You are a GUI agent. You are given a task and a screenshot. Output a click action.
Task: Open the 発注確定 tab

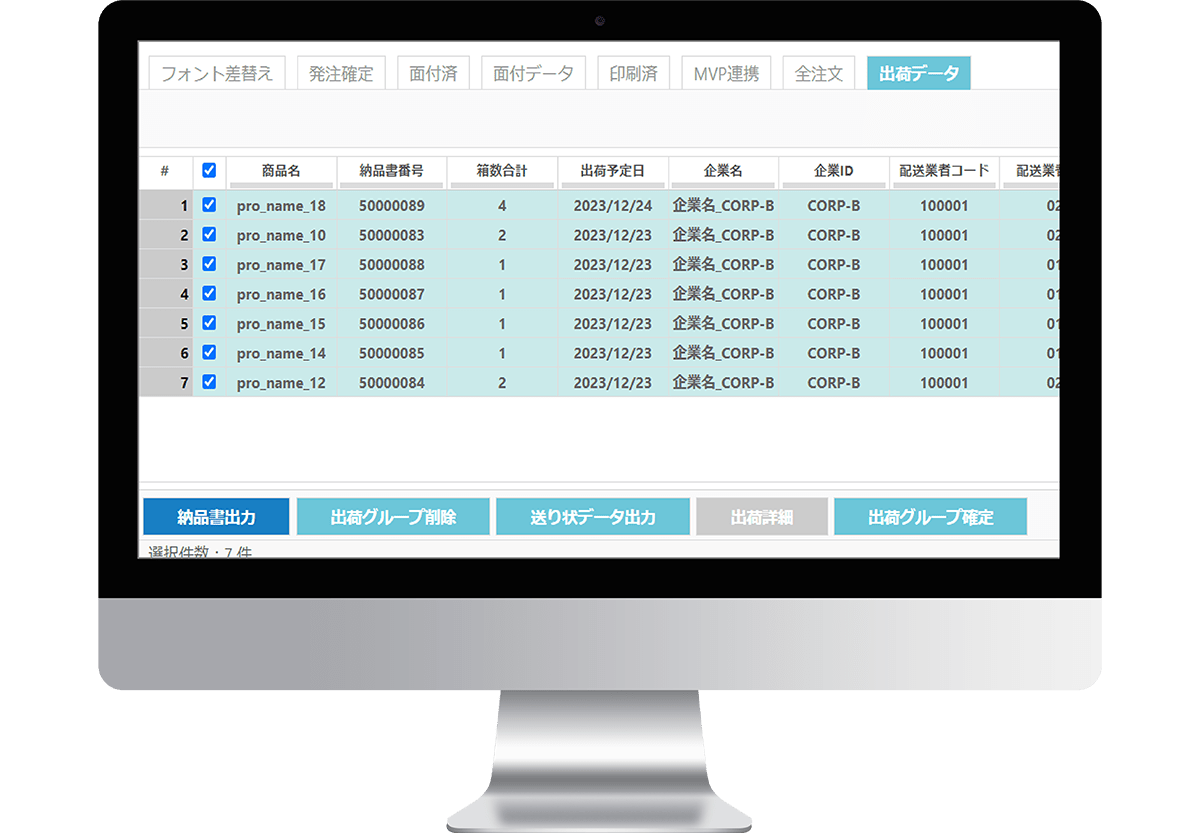341,73
